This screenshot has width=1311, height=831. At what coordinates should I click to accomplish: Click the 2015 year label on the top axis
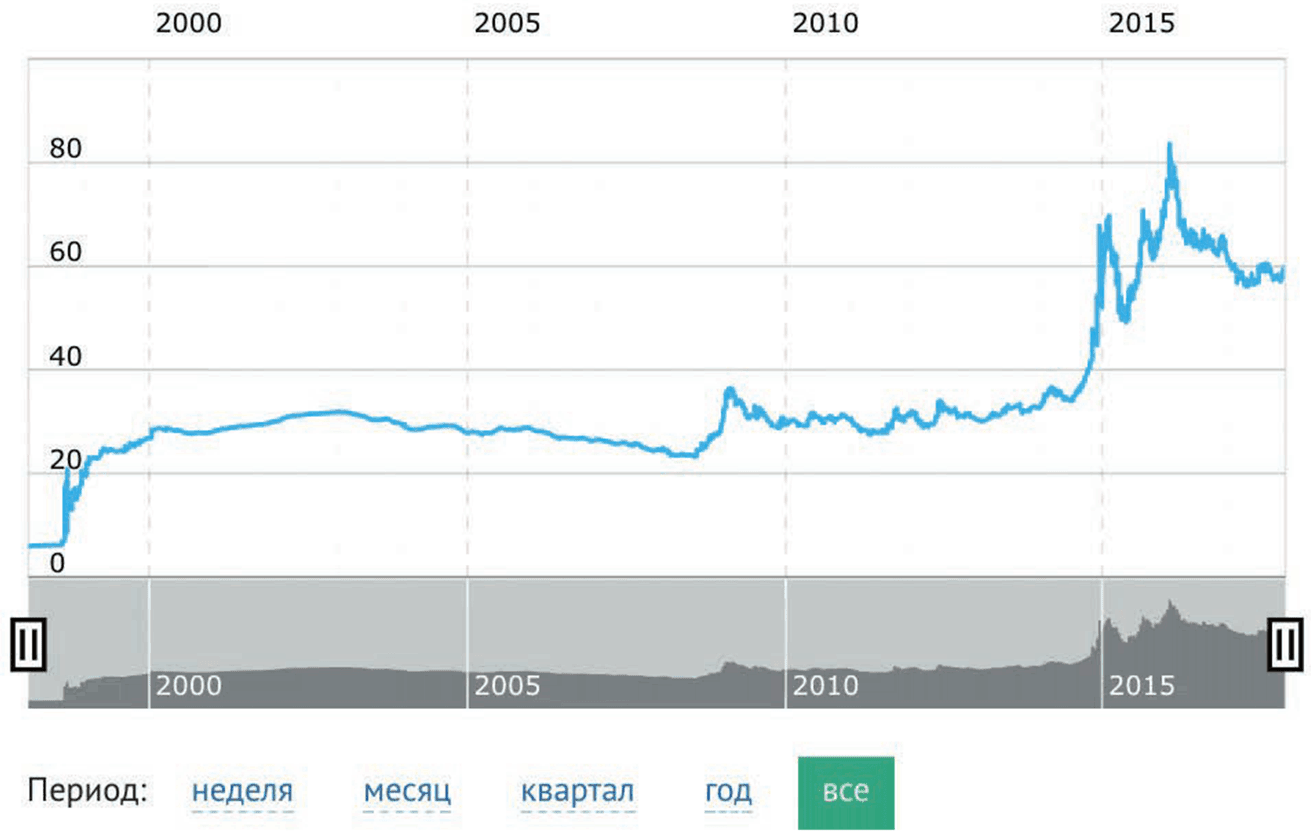point(1142,23)
